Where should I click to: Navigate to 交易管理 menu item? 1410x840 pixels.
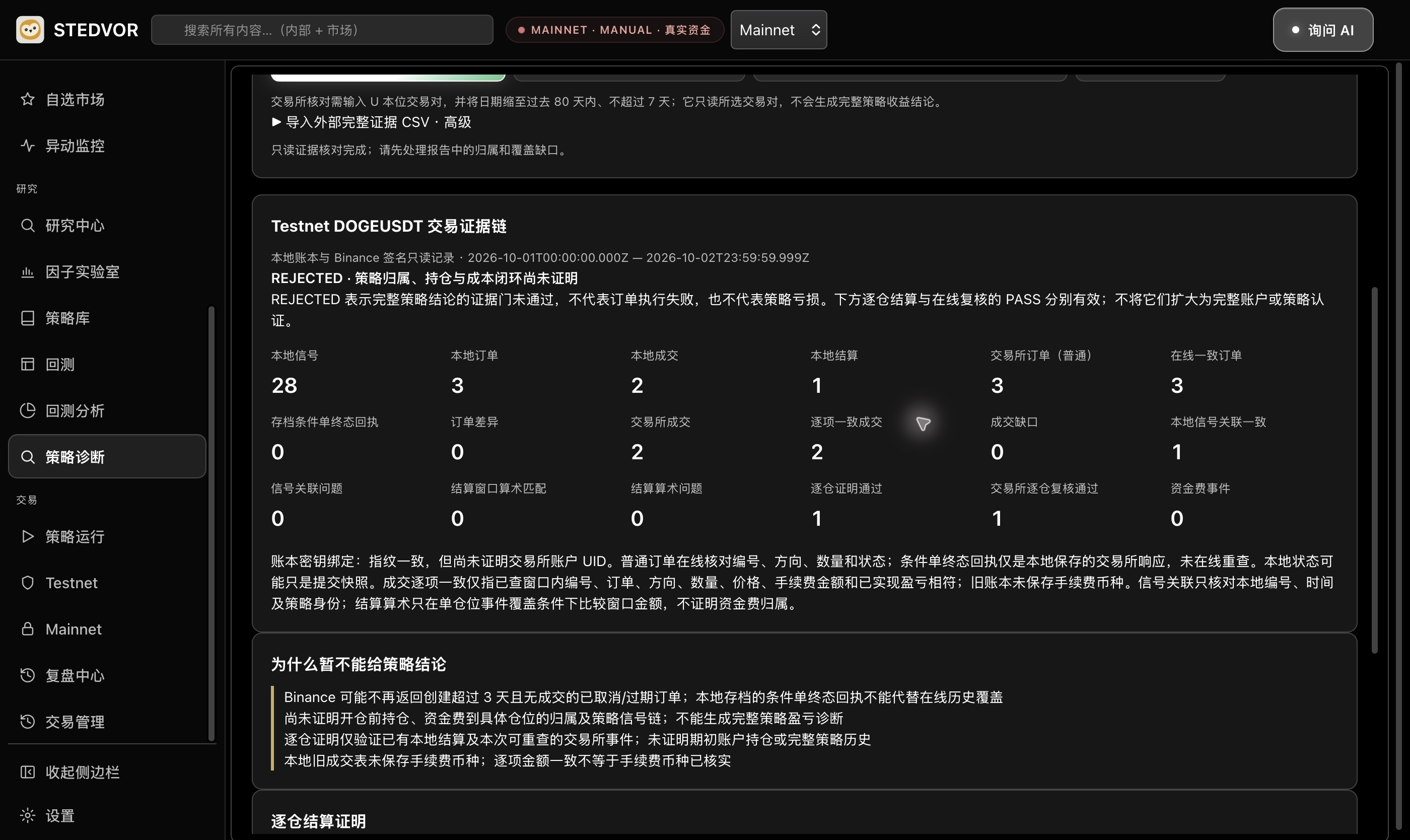[x=107, y=722]
